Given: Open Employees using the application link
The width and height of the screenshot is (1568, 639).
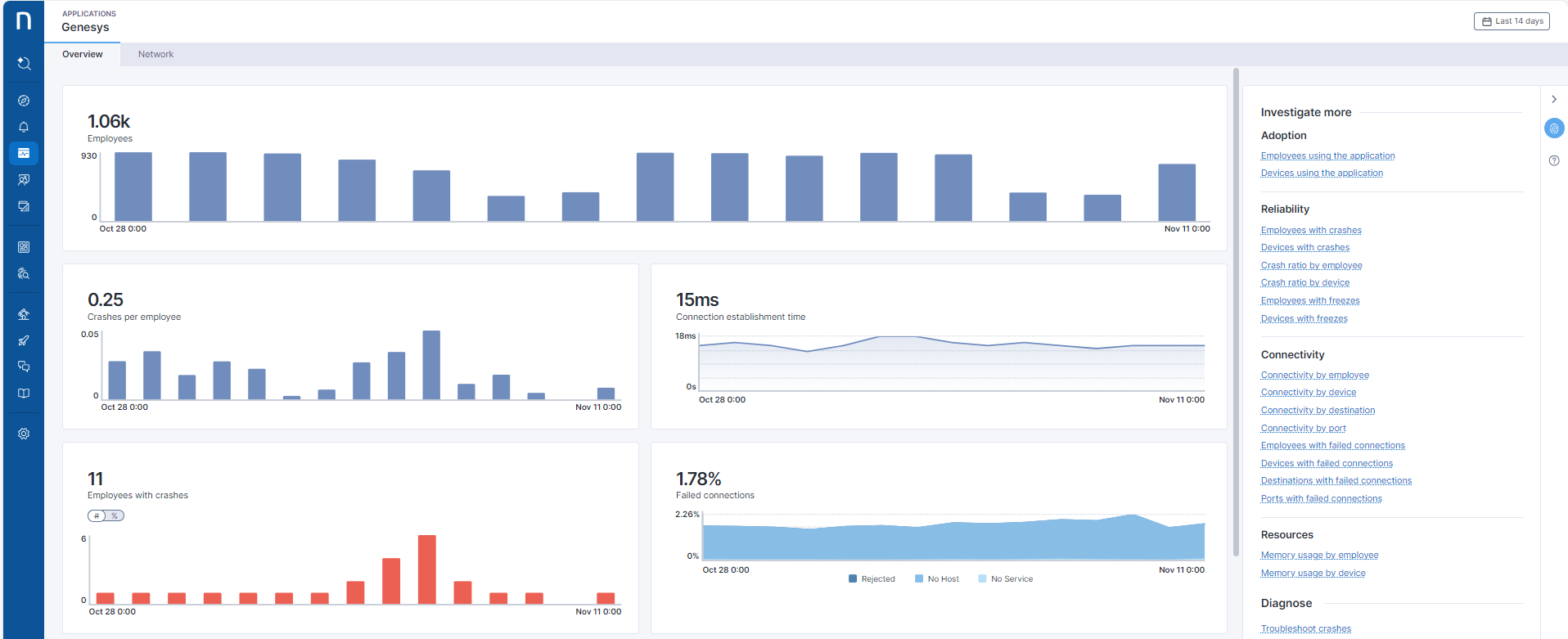Looking at the screenshot, I should pyautogui.click(x=1327, y=156).
